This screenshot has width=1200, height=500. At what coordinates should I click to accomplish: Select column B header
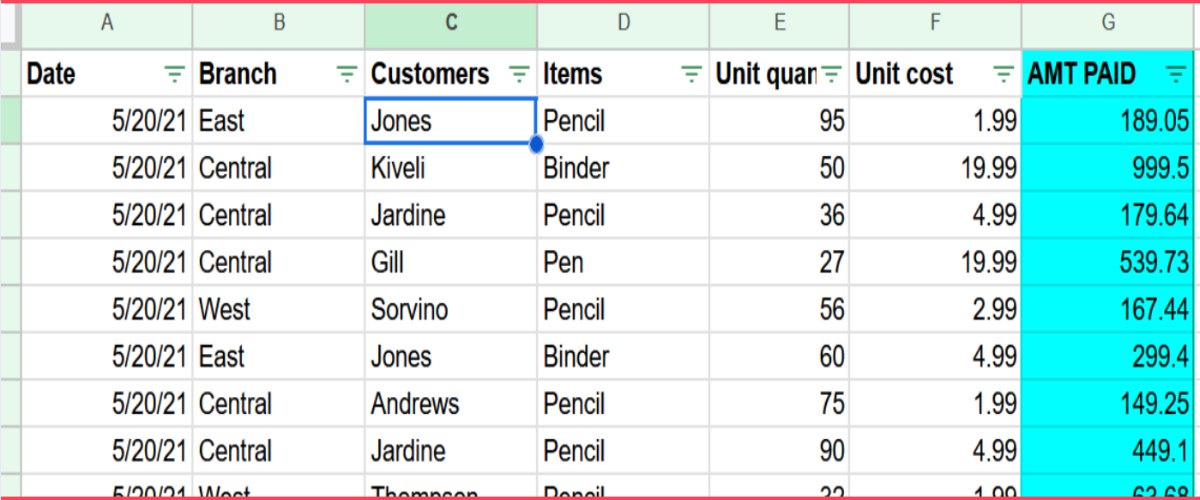[x=279, y=22]
